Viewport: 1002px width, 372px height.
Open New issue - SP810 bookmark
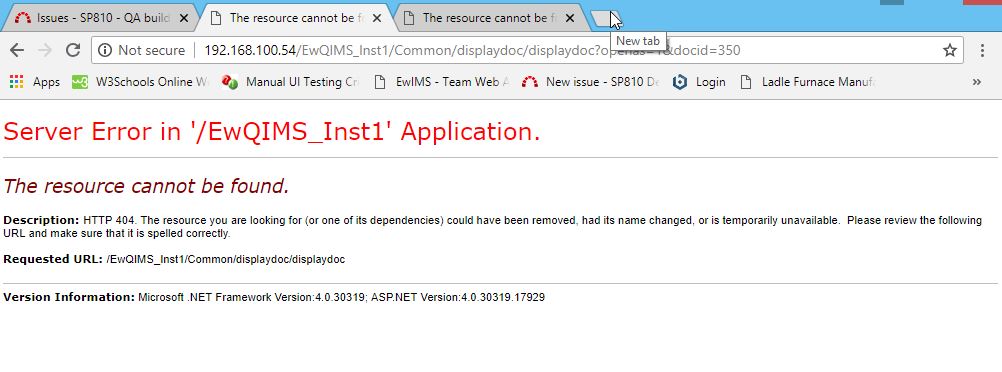[590, 82]
